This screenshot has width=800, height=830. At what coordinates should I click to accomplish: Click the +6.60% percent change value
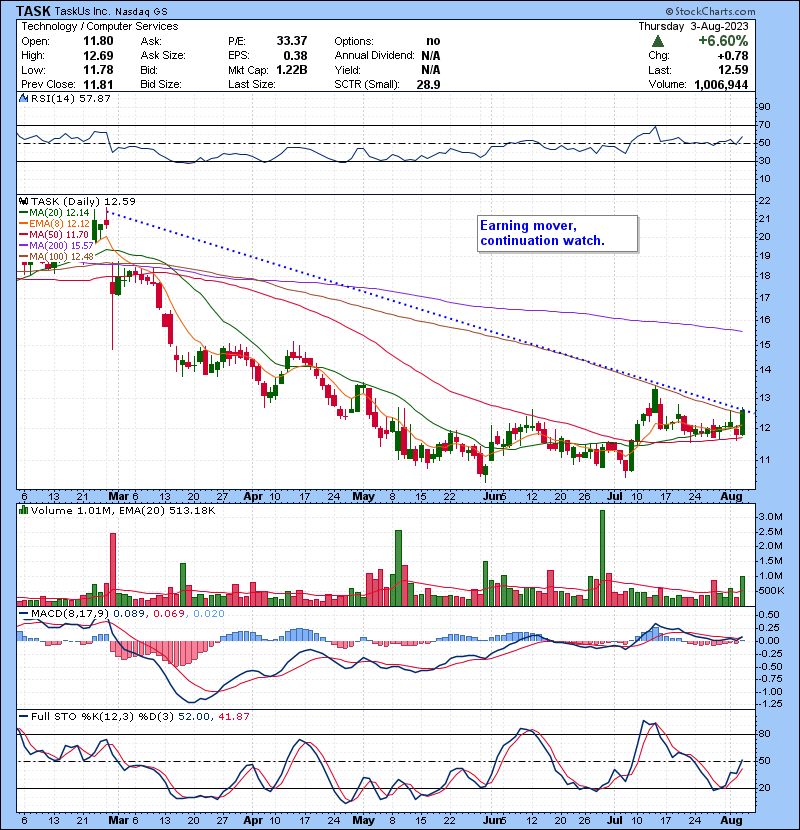723,41
